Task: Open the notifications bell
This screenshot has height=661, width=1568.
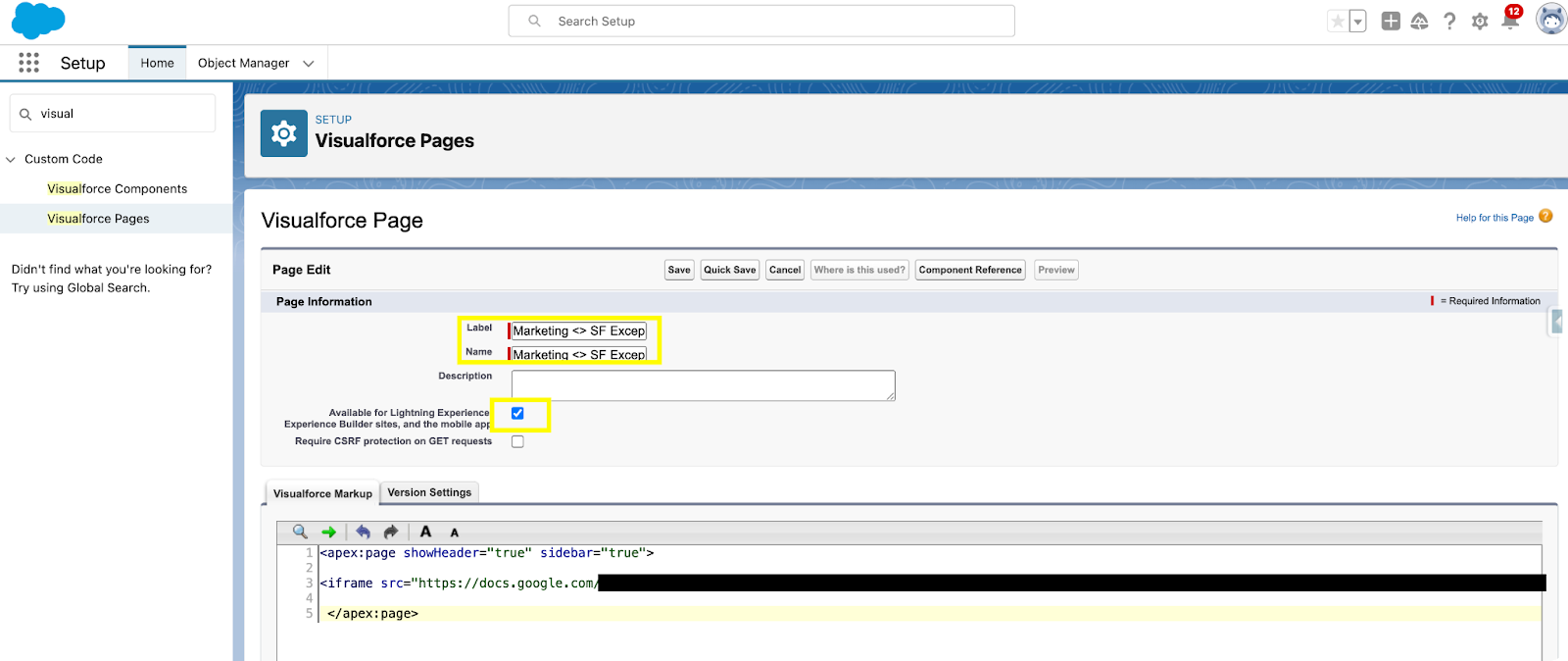Action: point(1510,20)
